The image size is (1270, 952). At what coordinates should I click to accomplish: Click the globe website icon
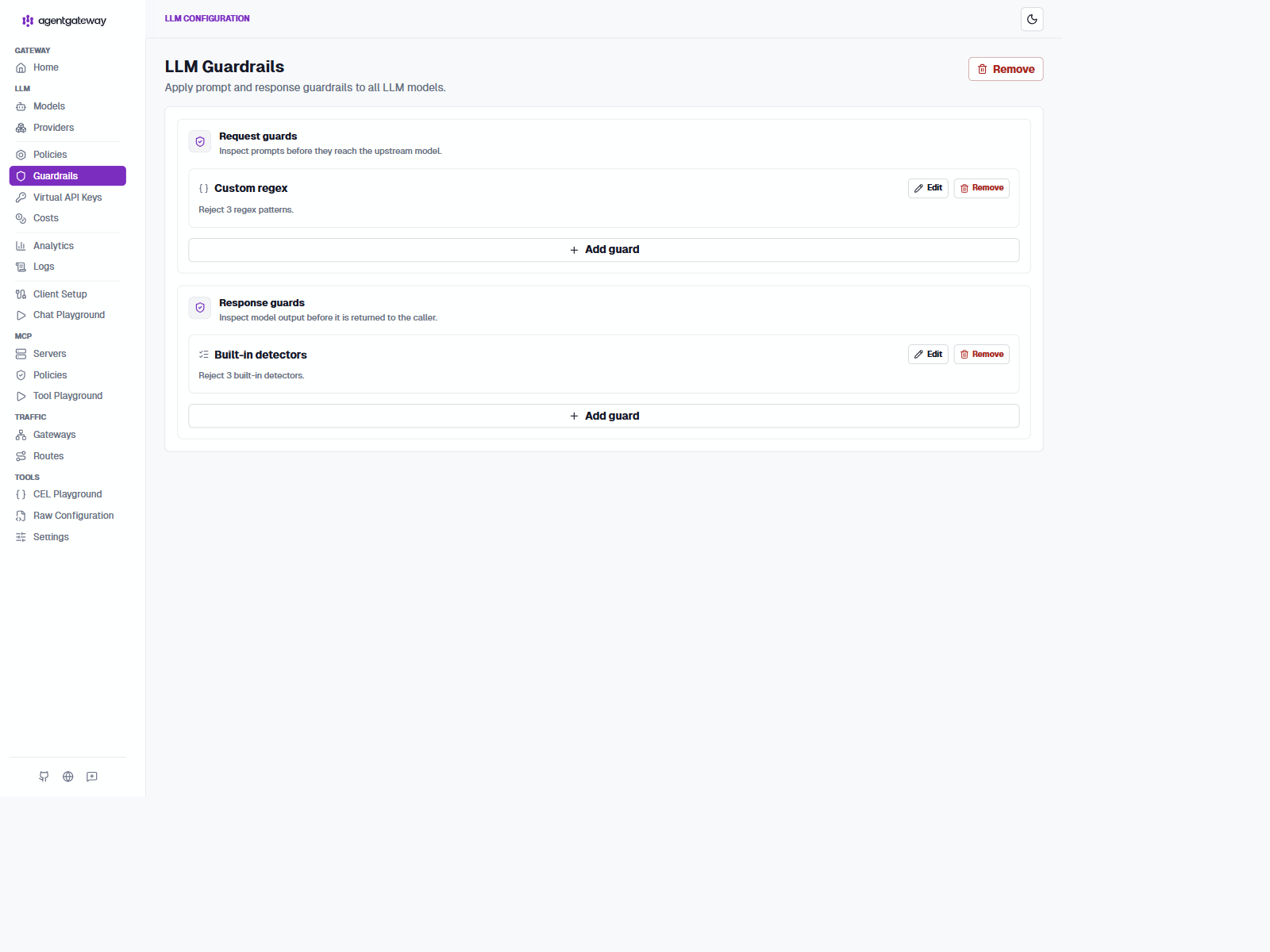click(68, 777)
